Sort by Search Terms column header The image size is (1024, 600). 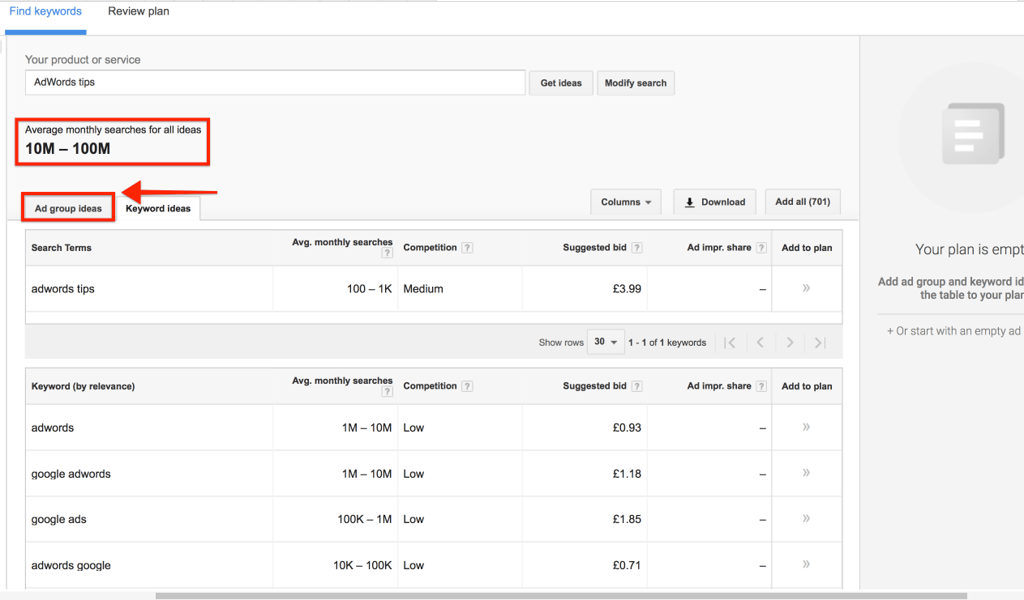point(61,248)
